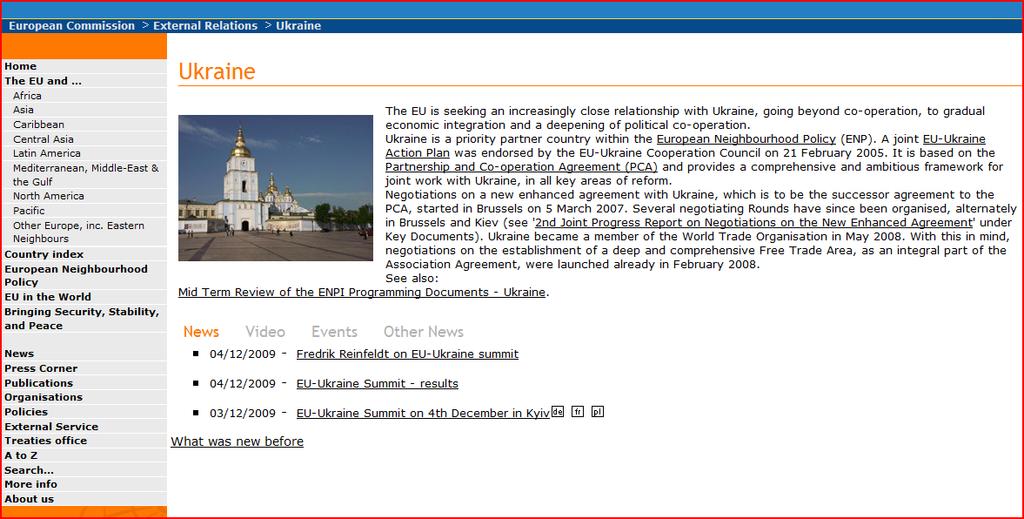
Task: Open EU-Ukraine Summit - results link
Action: [x=377, y=383]
